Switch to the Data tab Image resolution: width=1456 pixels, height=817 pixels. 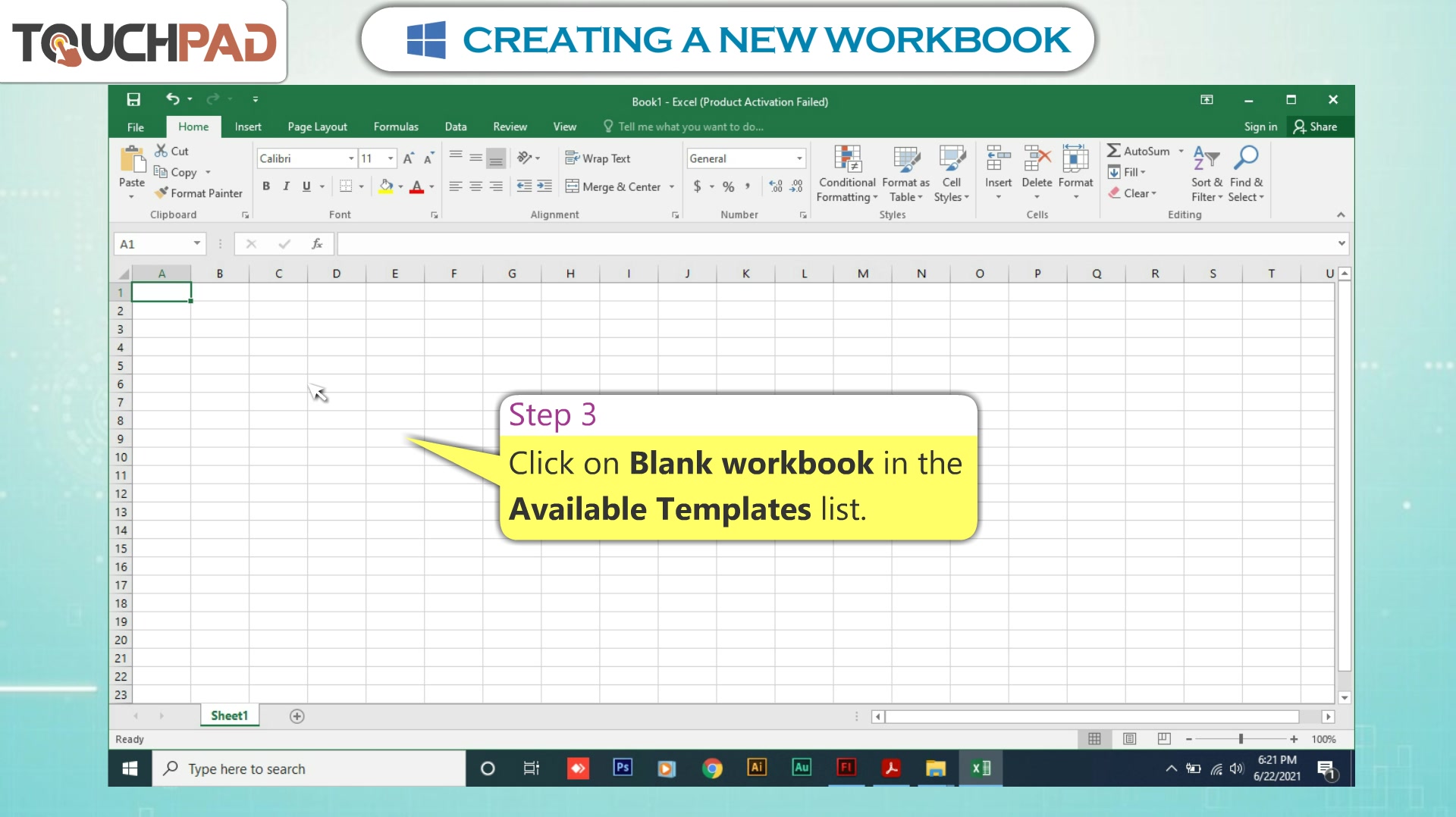[456, 127]
